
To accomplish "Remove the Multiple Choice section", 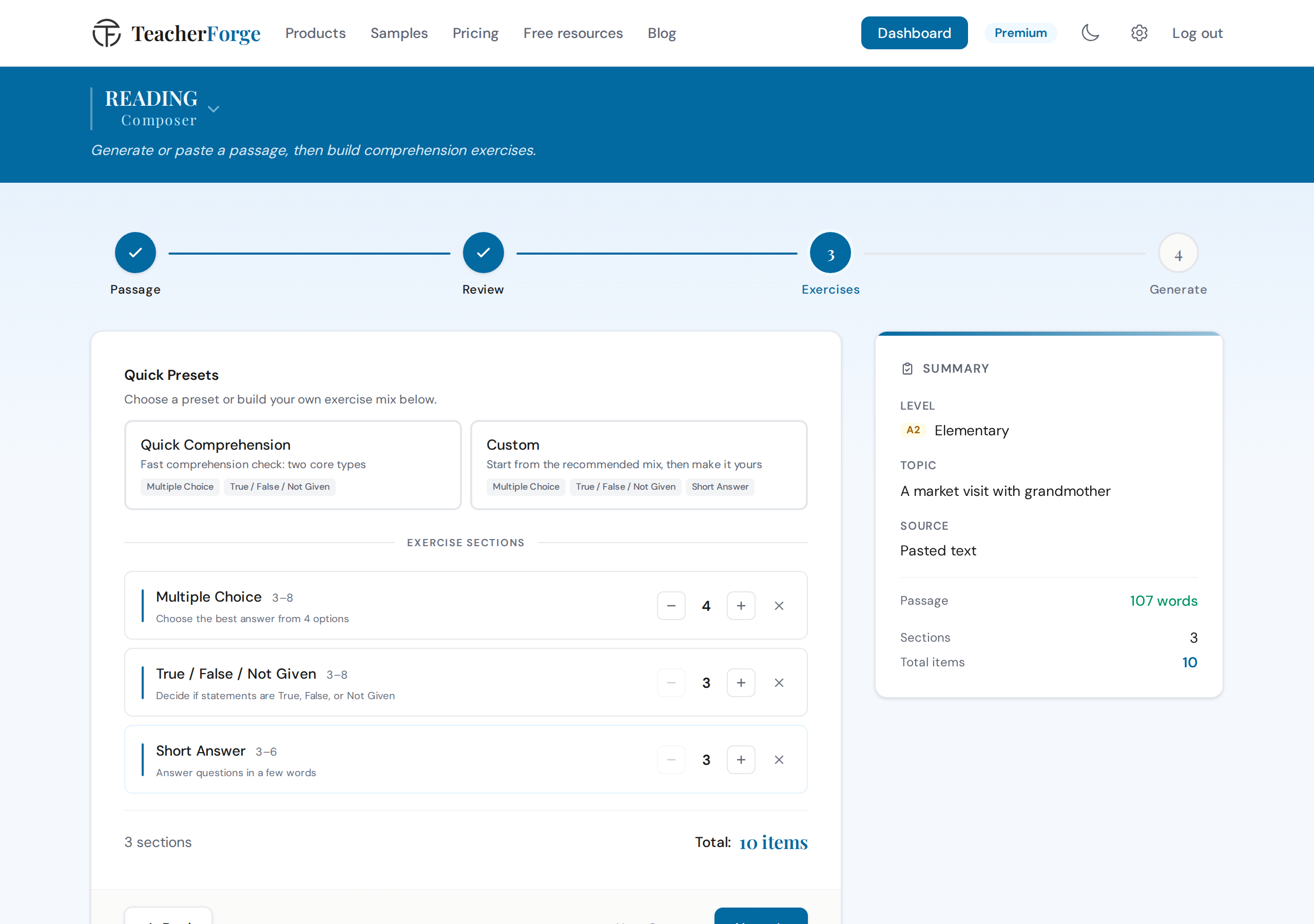I will (x=779, y=606).
